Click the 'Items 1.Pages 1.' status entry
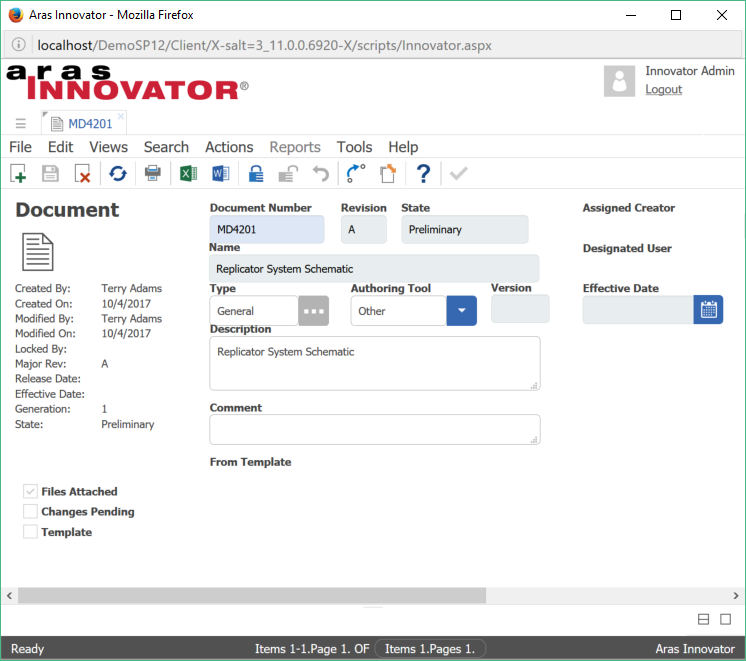The image size is (746, 661). (x=430, y=649)
